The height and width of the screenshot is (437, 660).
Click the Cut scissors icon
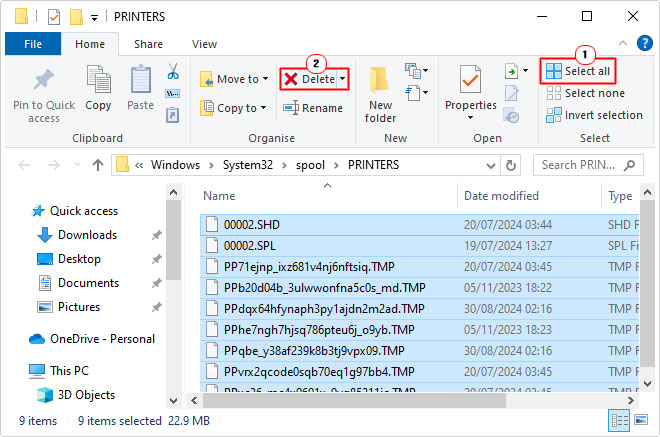point(173,71)
